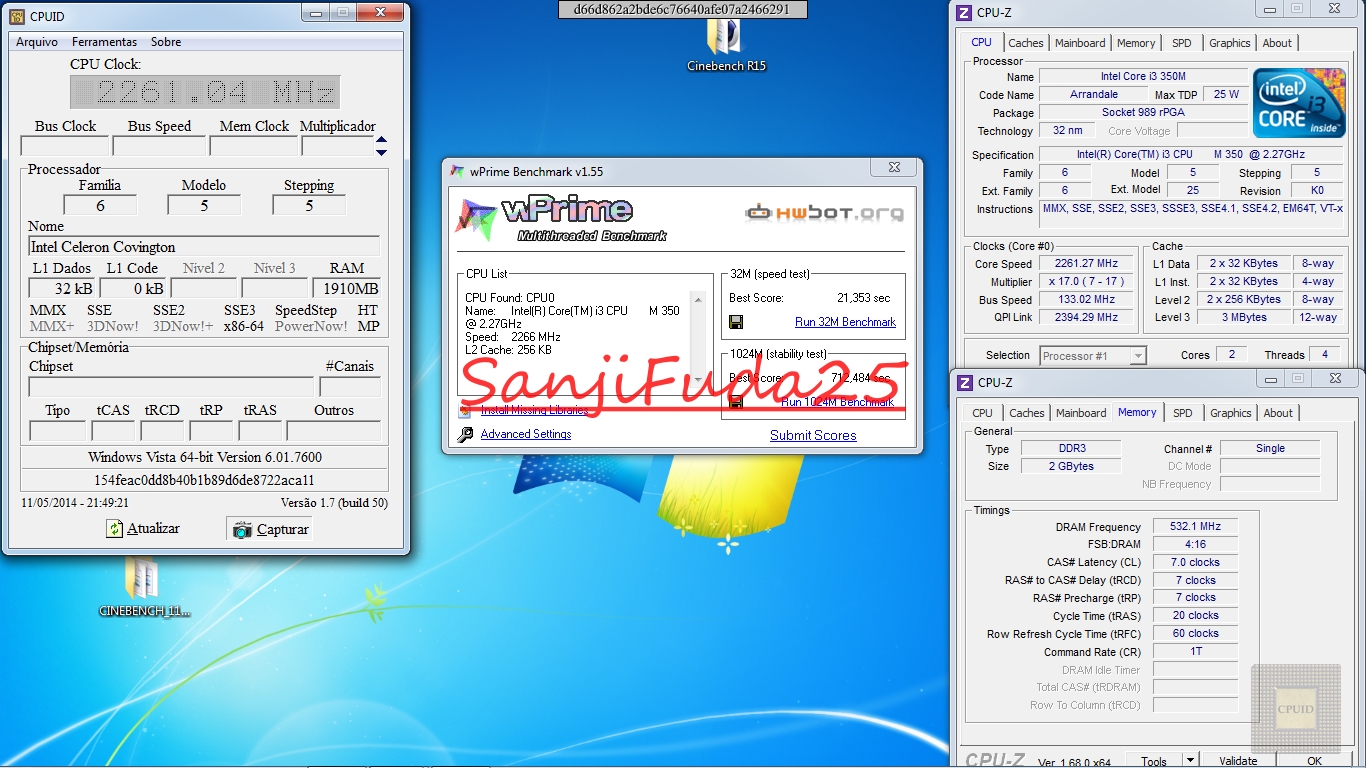Switch to Memory tab in top CPU-Z
1366x768 pixels.
tap(1136, 43)
